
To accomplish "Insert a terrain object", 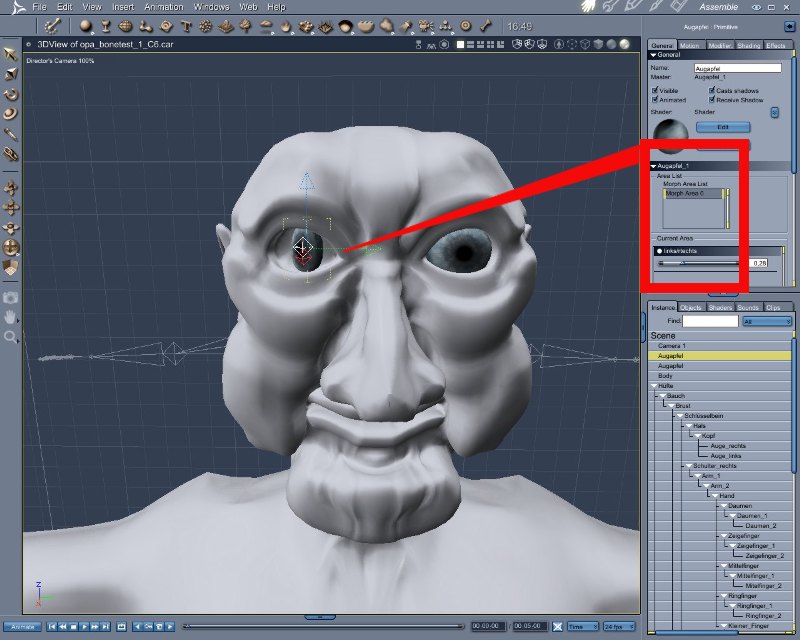I will click(226, 26).
